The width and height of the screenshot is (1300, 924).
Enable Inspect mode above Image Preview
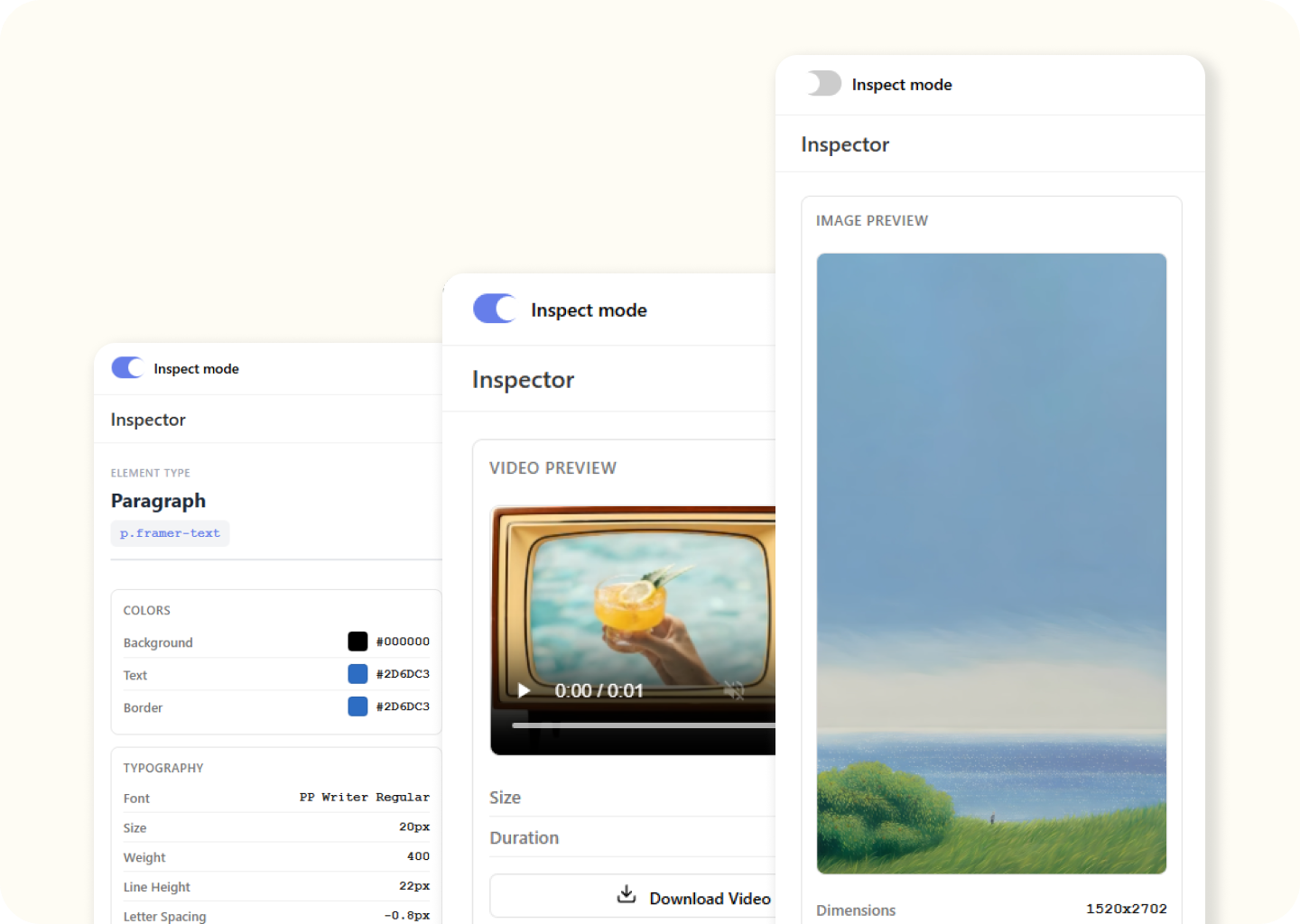point(824,84)
